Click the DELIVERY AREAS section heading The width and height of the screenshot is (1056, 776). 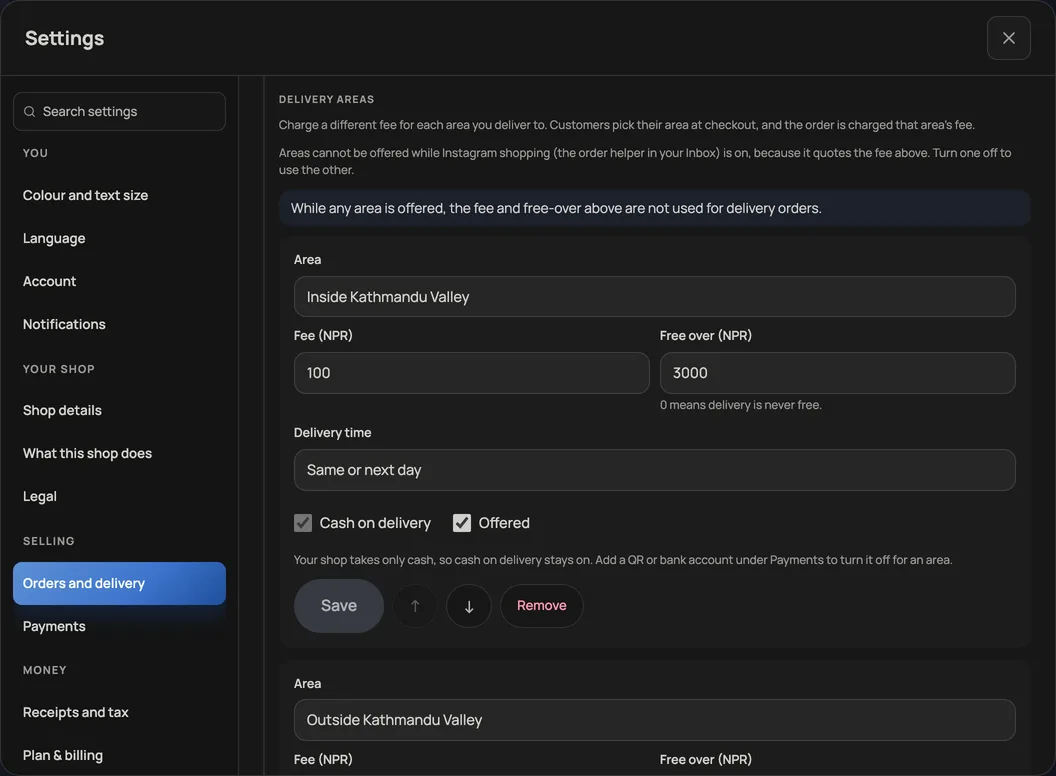(x=327, y=99)
